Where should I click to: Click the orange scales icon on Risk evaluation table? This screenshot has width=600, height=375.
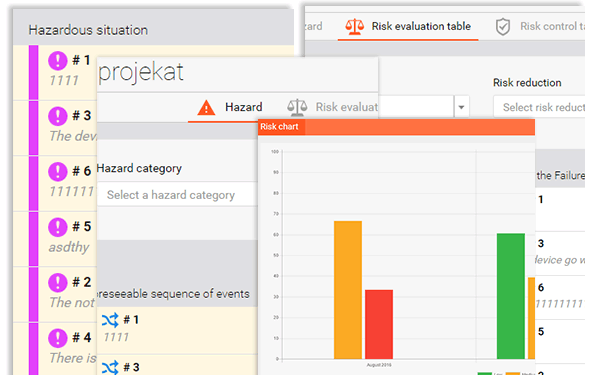tap(355, 27)
